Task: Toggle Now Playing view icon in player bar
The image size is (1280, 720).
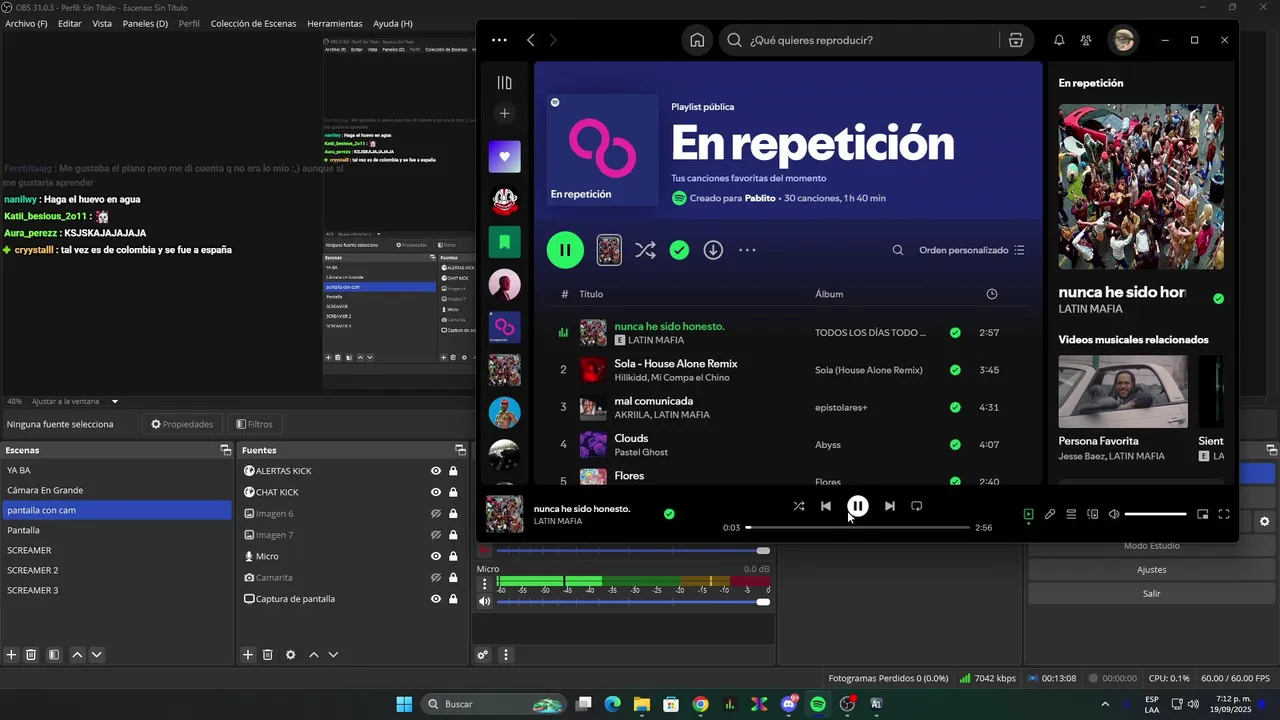Action: 1028,514
